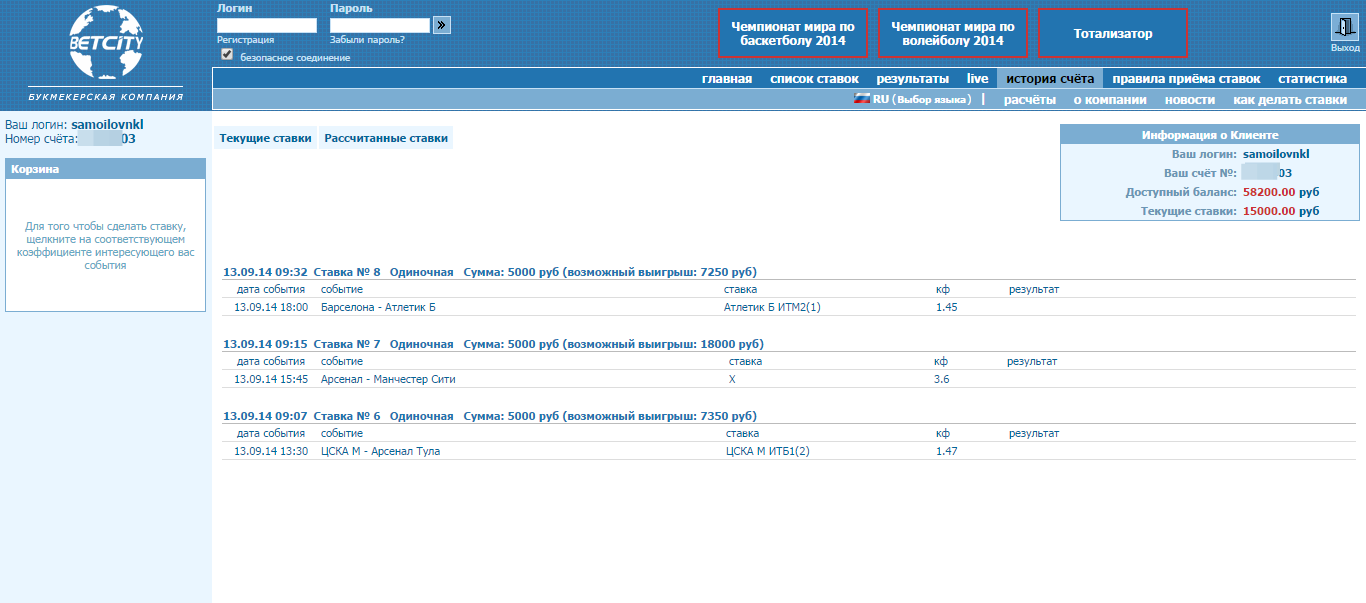Open the live menu item
The width and height of the screenshot is (1366, 603).
point(977,78)
